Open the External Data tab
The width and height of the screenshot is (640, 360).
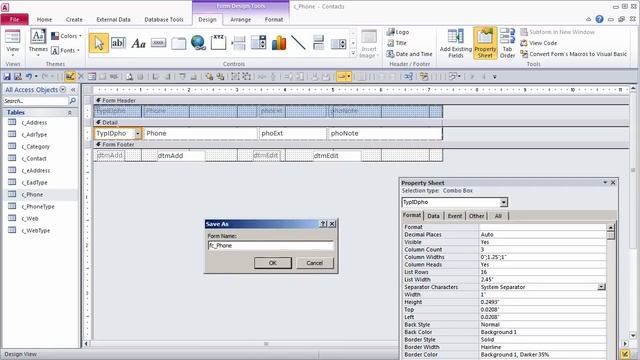(113, 19)
